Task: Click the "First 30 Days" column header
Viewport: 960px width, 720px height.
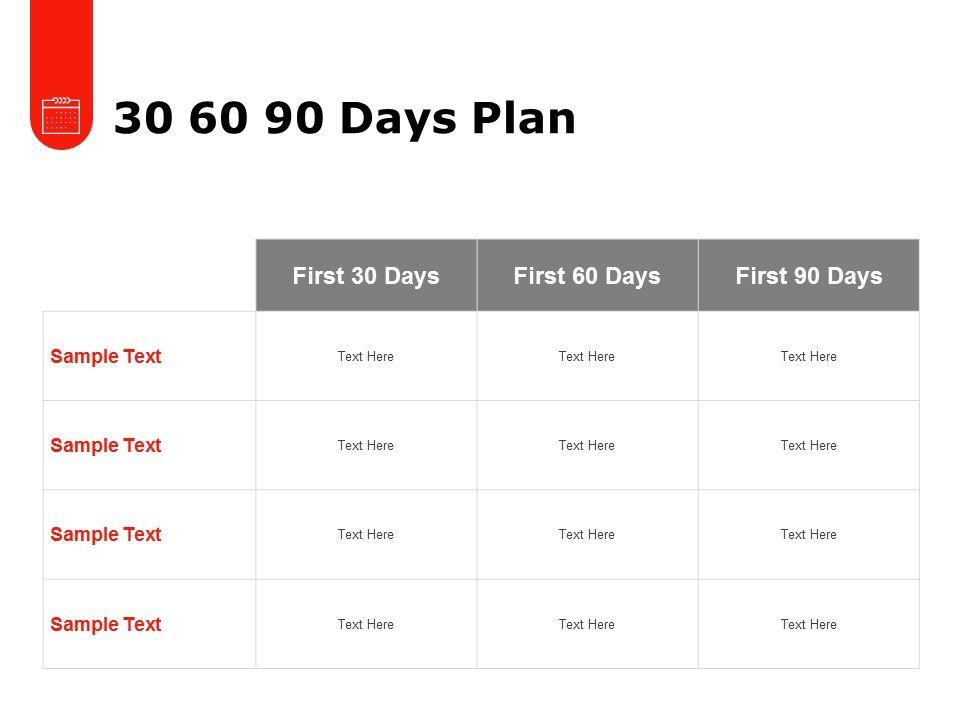Action: click(x=366, y=276)
